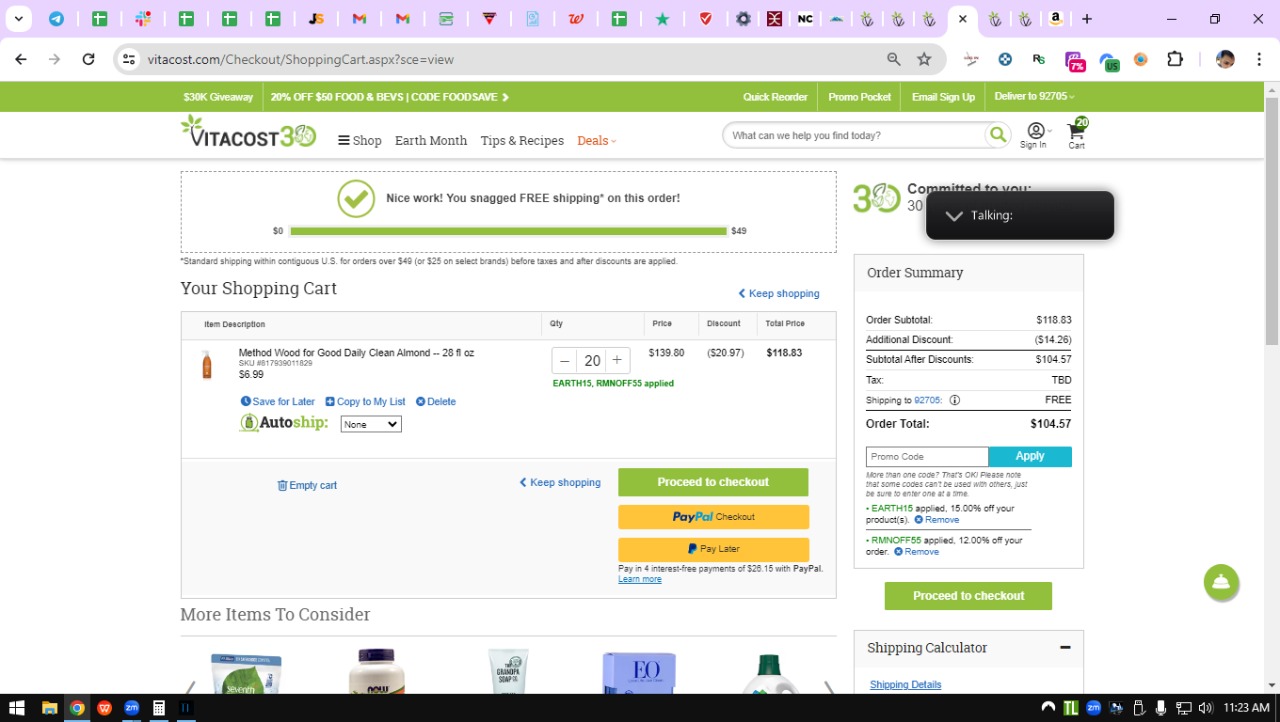This screenshot has width=1280, height=722.
Task: Open the Cart icon showing 20 items
Action: pyautogui.click(x=1077, y=133)
